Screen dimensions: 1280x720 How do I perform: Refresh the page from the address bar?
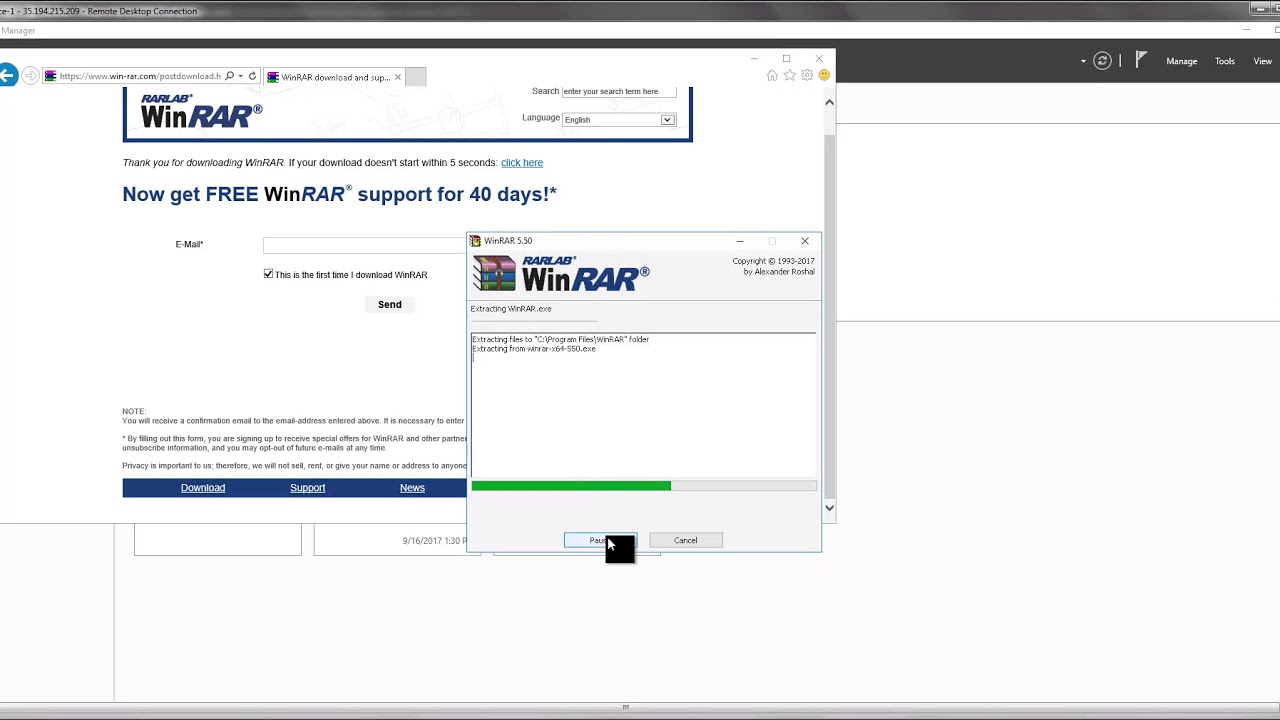tap(252, 76)
